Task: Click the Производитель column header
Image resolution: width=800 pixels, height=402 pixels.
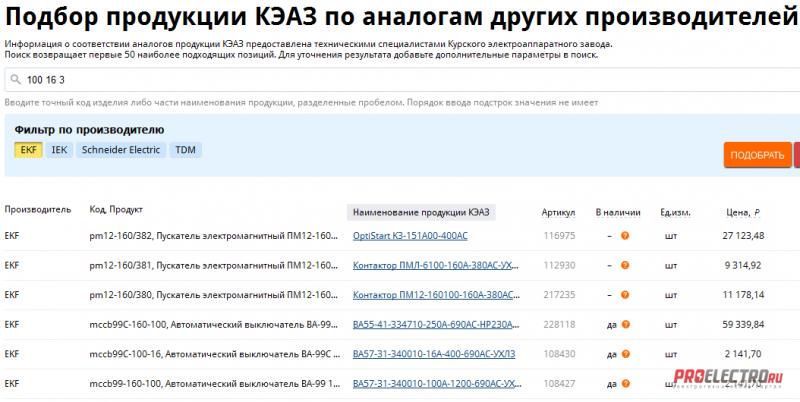Action: point(38,210)
